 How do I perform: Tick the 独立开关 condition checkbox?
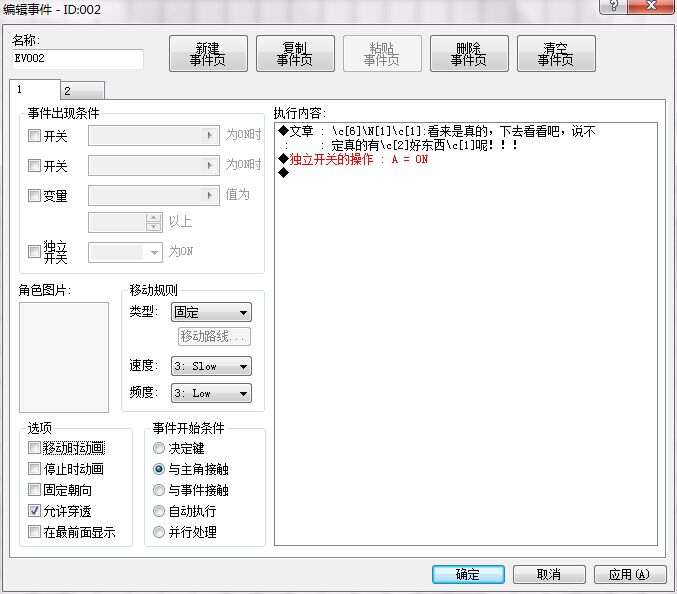point(34,251)
